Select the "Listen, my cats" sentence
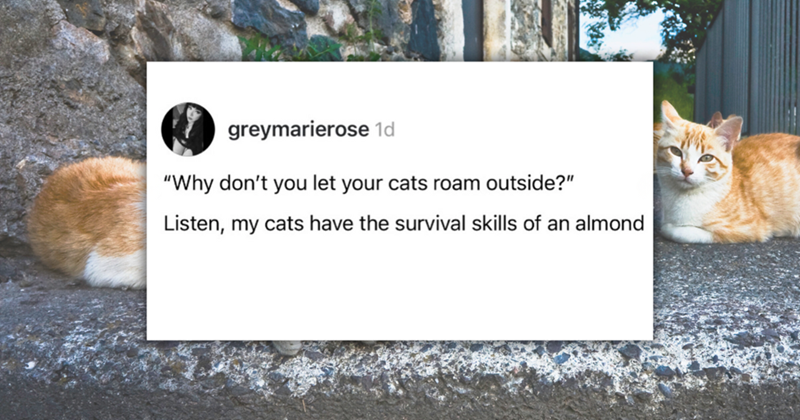 pos(404,224)
